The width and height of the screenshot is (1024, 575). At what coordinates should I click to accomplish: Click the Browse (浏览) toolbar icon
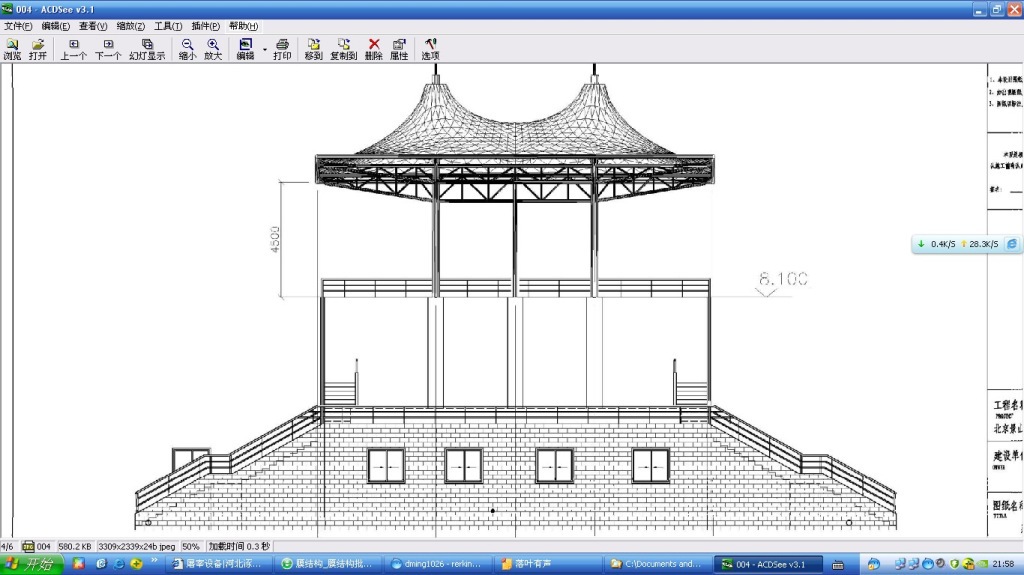pyautogui.click(x=12, y=49)
